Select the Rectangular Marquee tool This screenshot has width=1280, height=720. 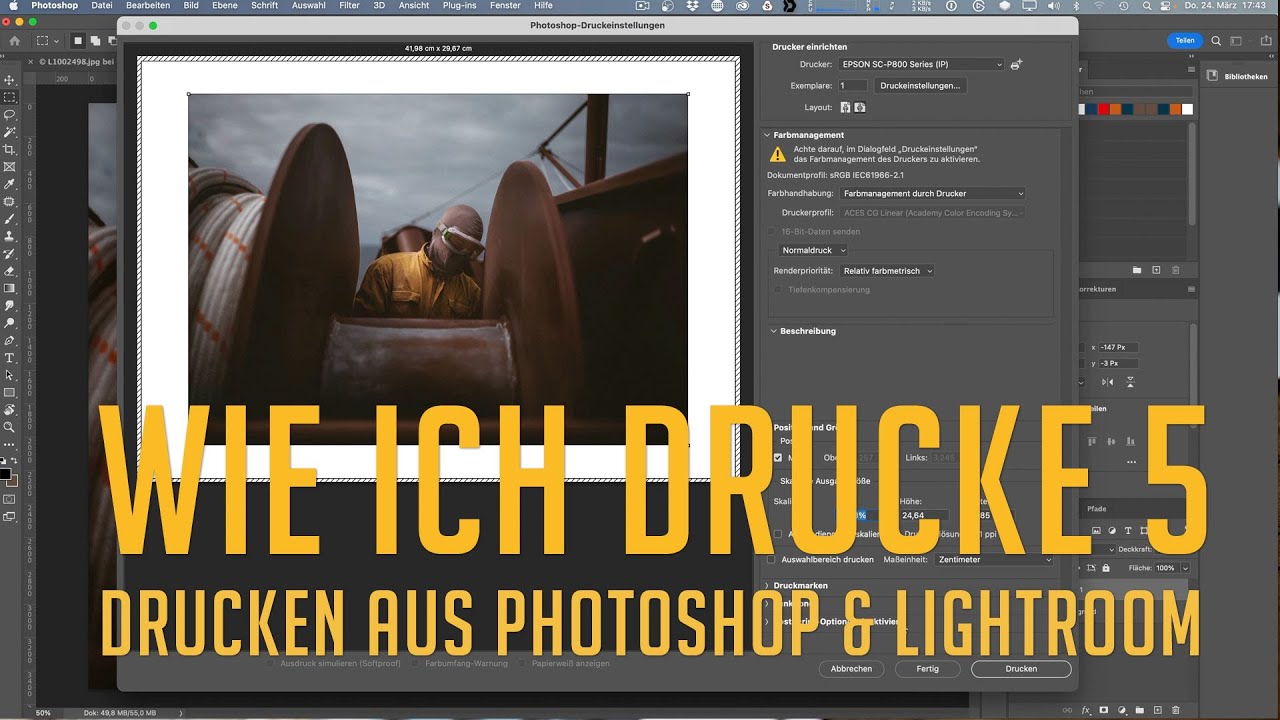point(10,97)
